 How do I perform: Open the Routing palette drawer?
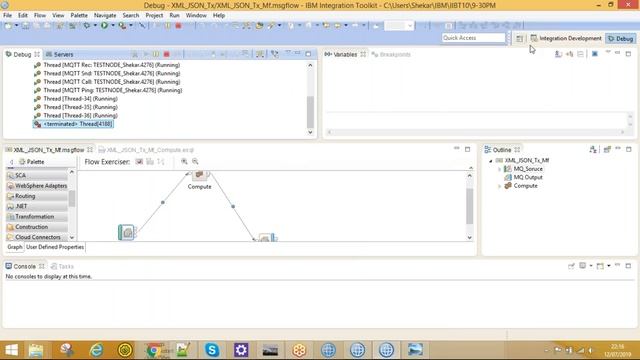(x=37, y=196)
